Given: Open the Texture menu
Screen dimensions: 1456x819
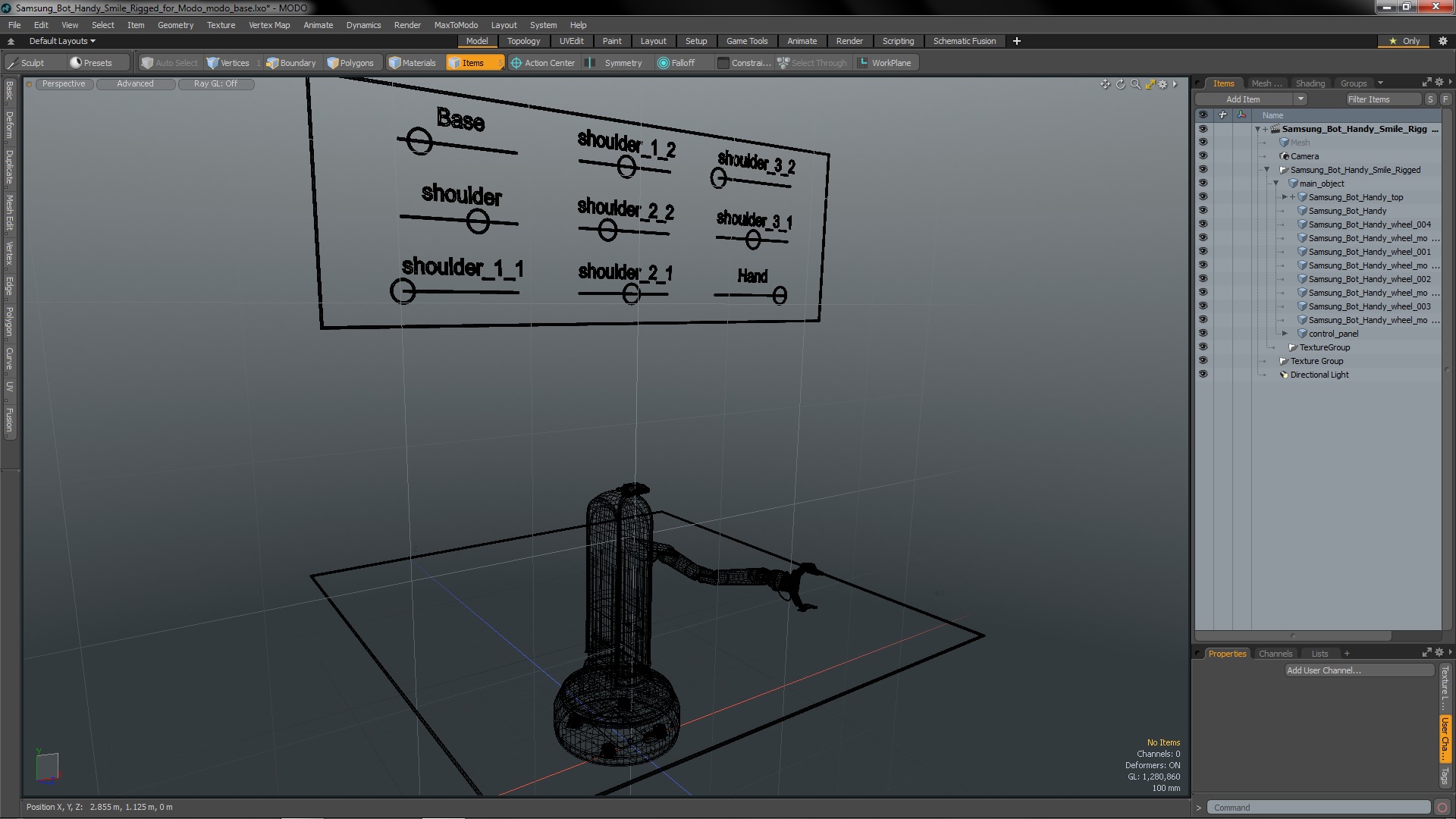Looking at the screenshot, I should tap(221, 25).
